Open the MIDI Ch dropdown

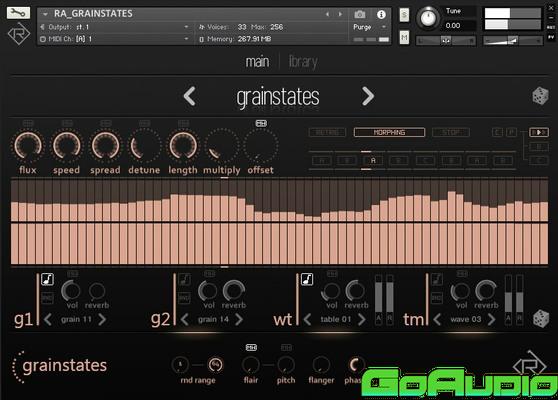pyautogui.click(x=186, y=39)
